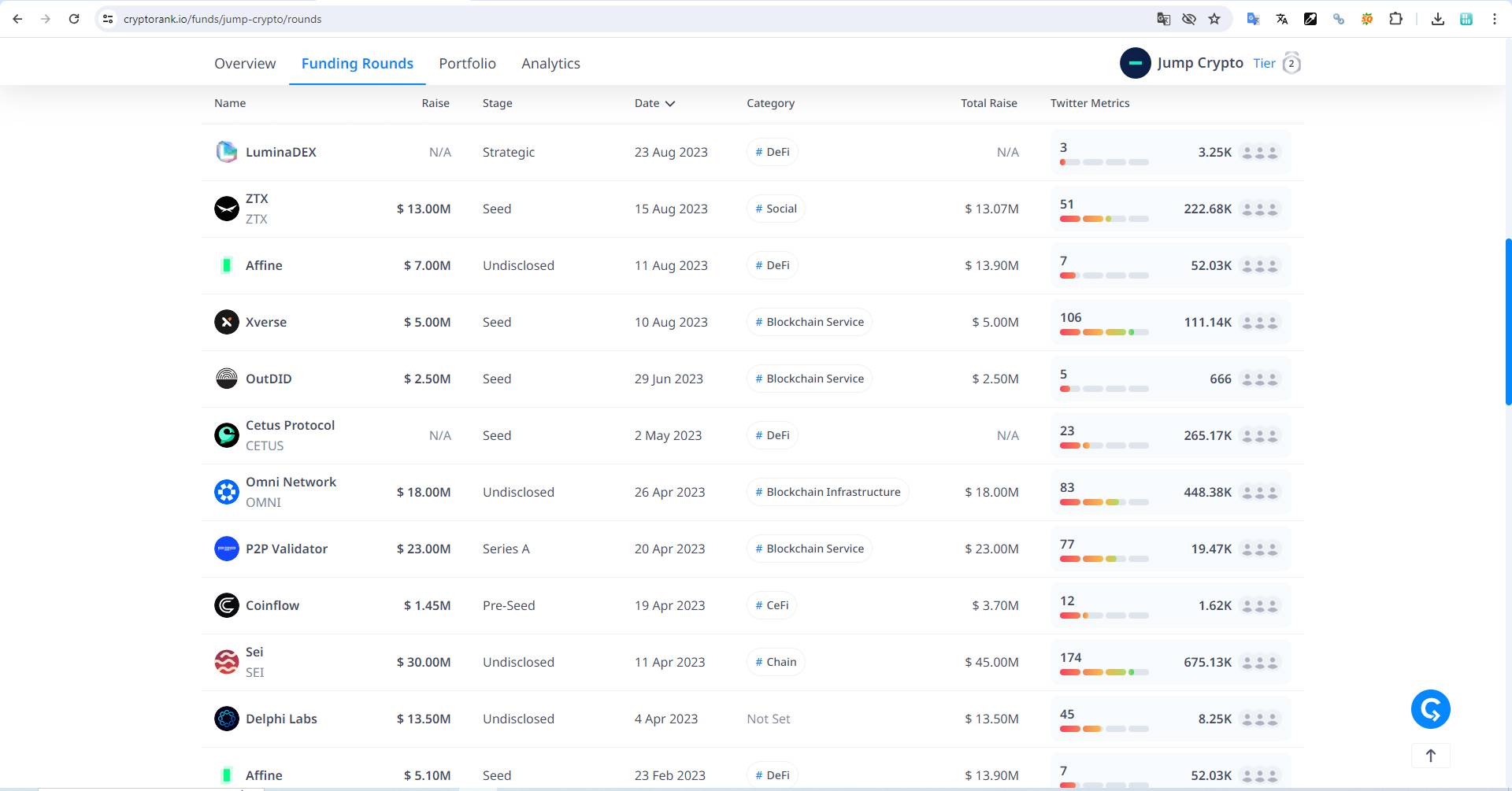Open the Analytics tab
The height and width of the screenshot is (791, 1512).
(550, 63)
